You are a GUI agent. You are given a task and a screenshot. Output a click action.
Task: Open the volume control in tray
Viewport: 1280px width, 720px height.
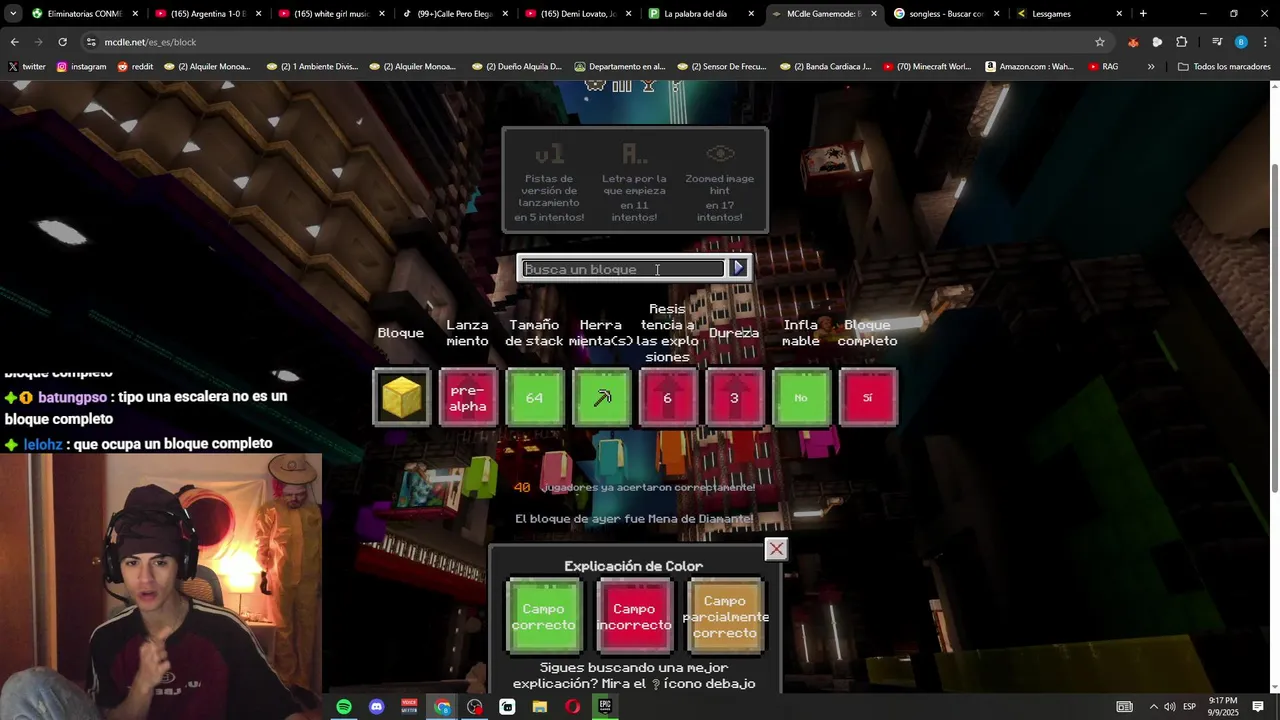tap(1170, 707)
